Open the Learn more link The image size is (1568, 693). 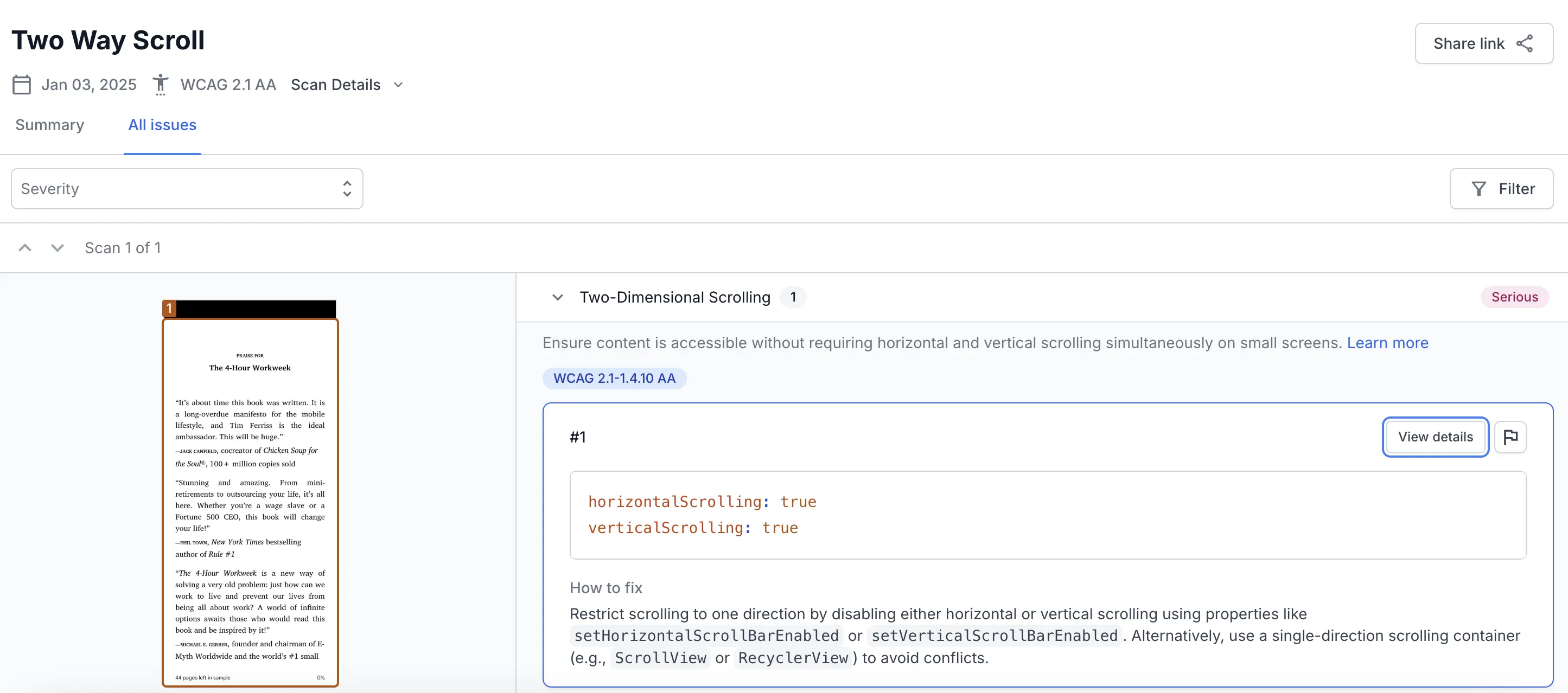1387,343
